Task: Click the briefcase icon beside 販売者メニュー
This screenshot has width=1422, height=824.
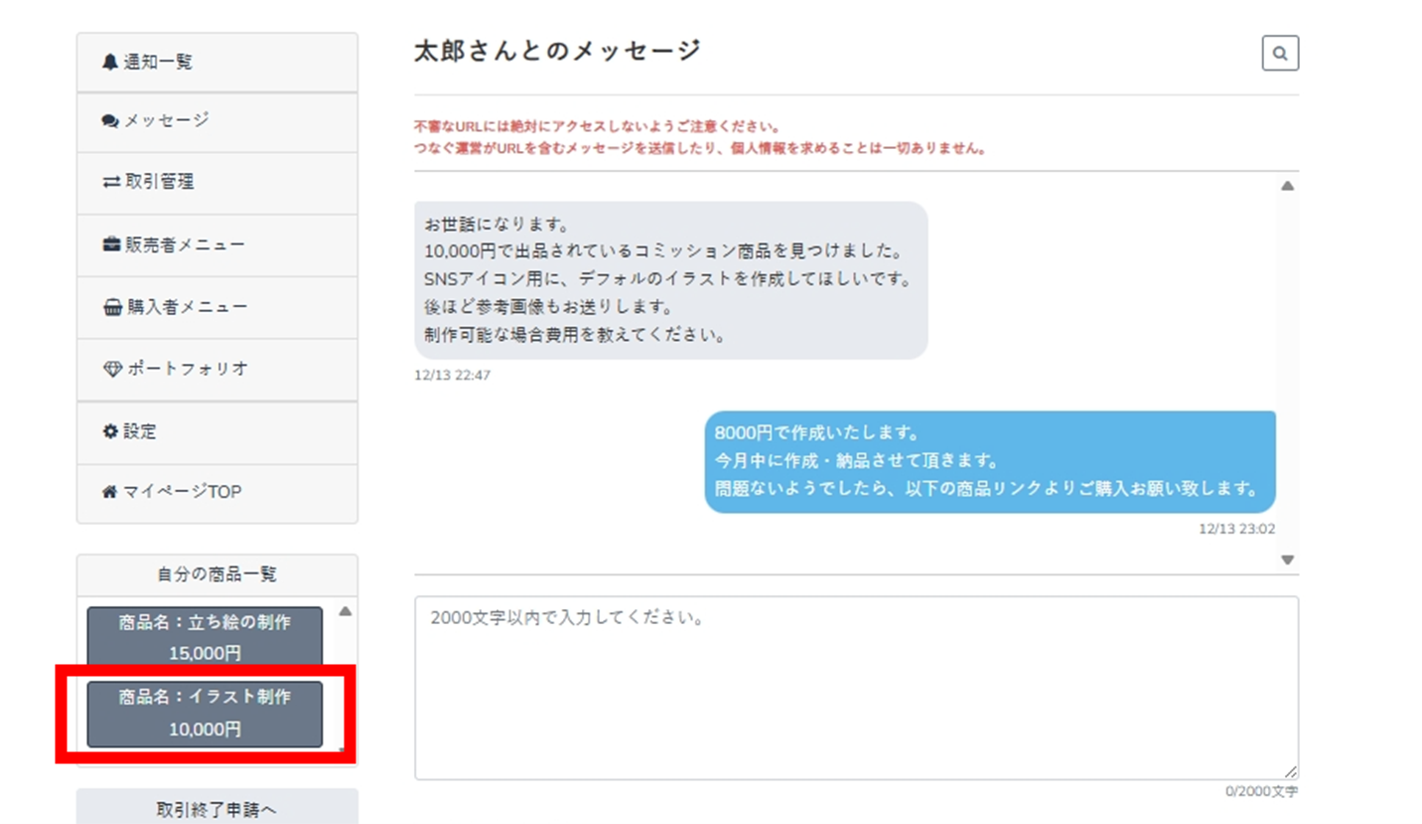Action: (112, 245)
